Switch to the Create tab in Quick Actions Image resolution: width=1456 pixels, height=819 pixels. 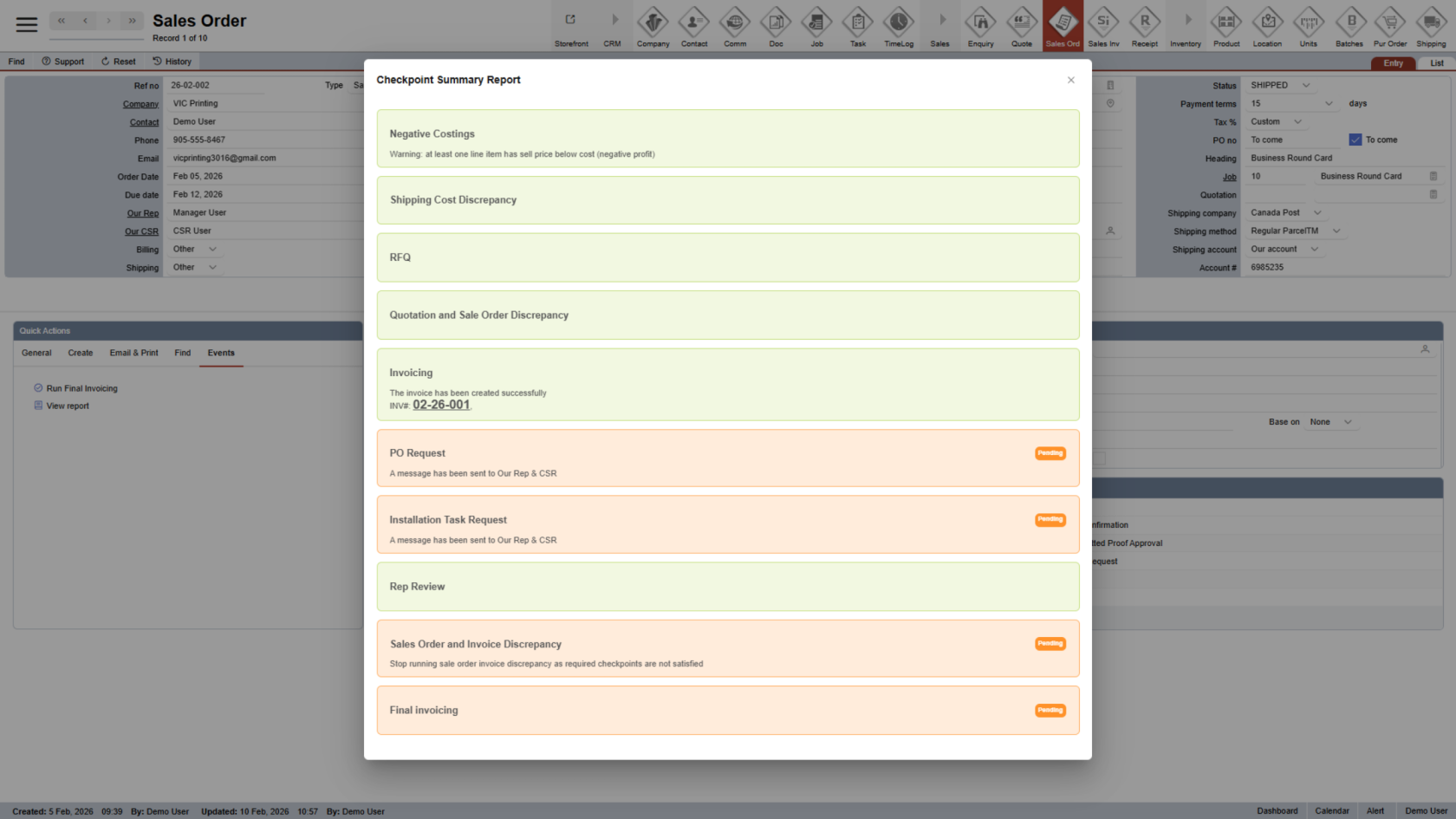[x=81, y=353]
